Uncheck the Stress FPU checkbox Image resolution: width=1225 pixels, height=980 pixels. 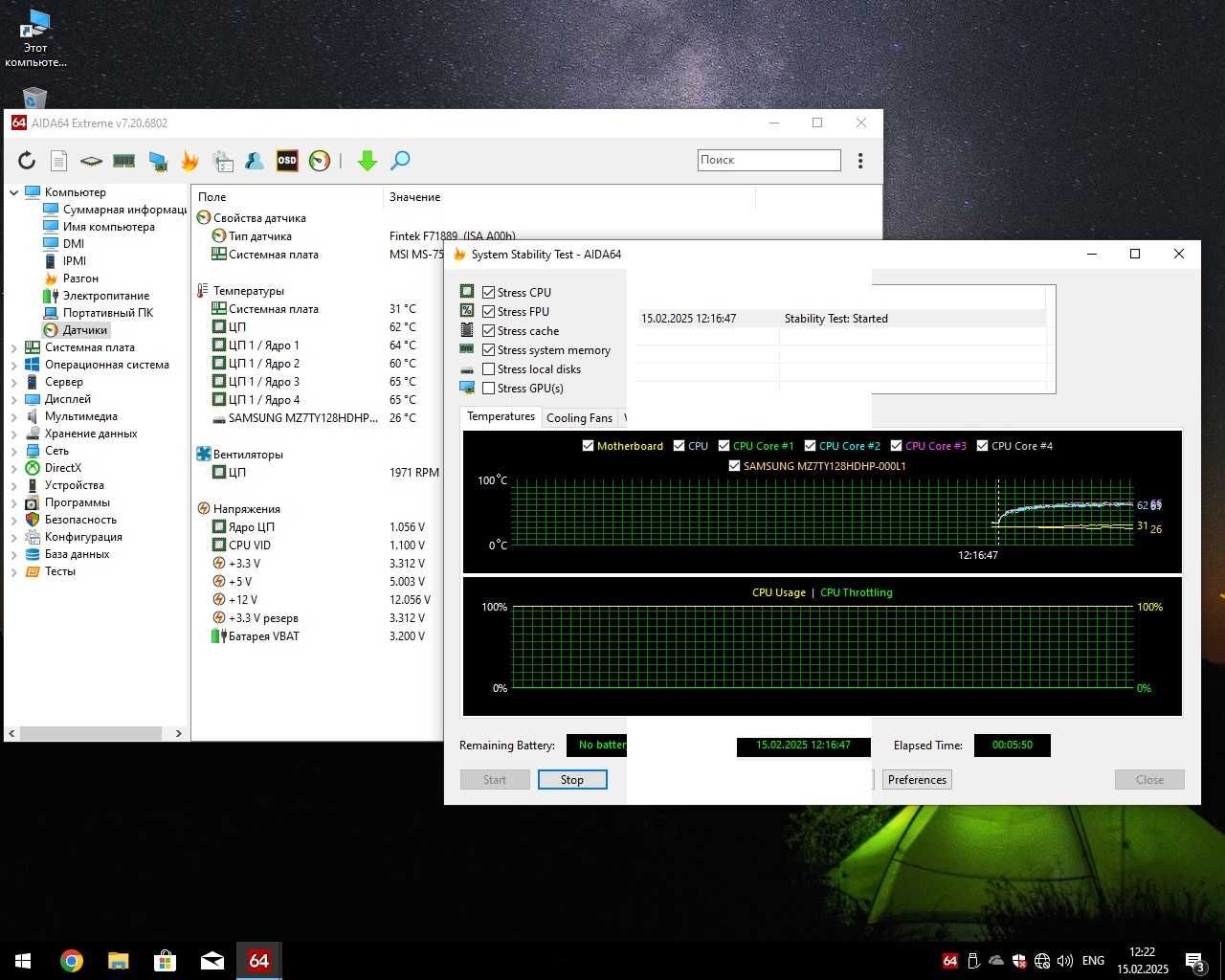(x=489, y=312)
